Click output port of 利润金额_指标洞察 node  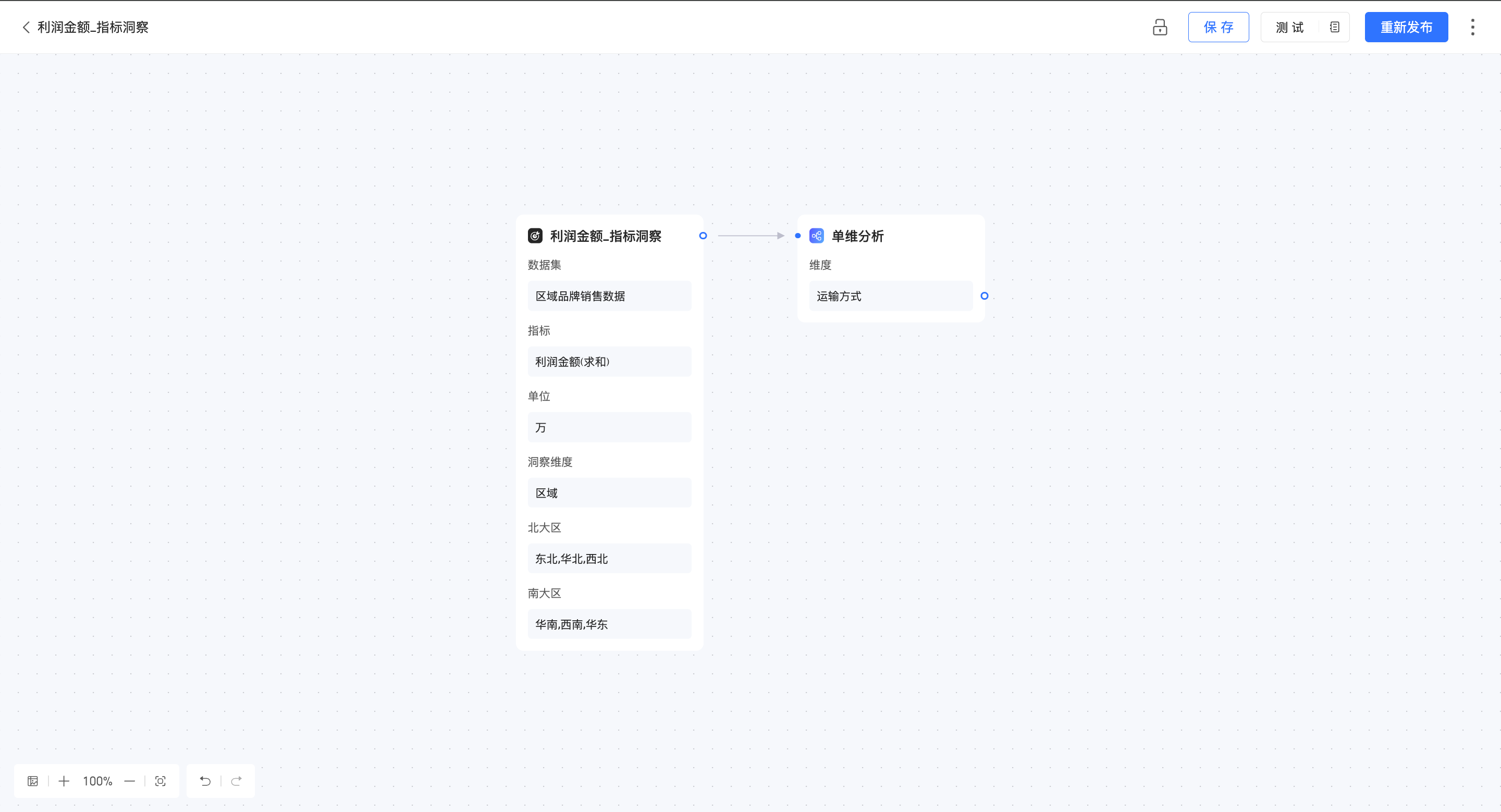click(703, 236)
